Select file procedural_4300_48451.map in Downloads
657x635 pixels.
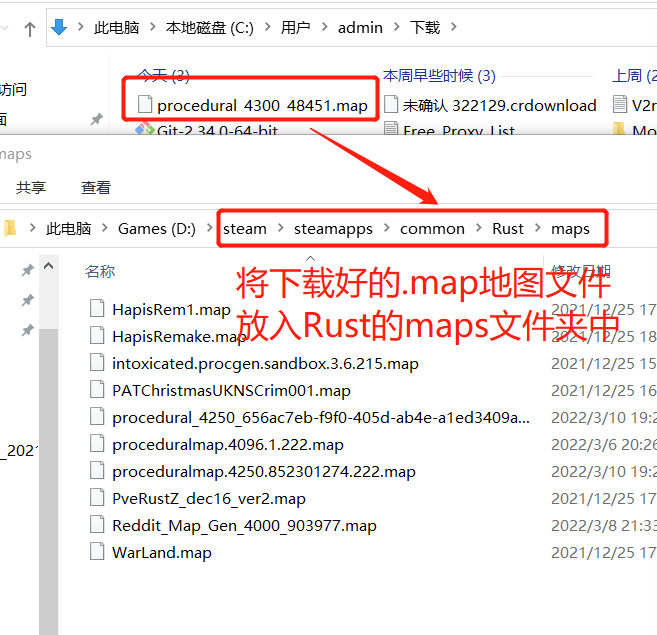[x=253, y=105]
